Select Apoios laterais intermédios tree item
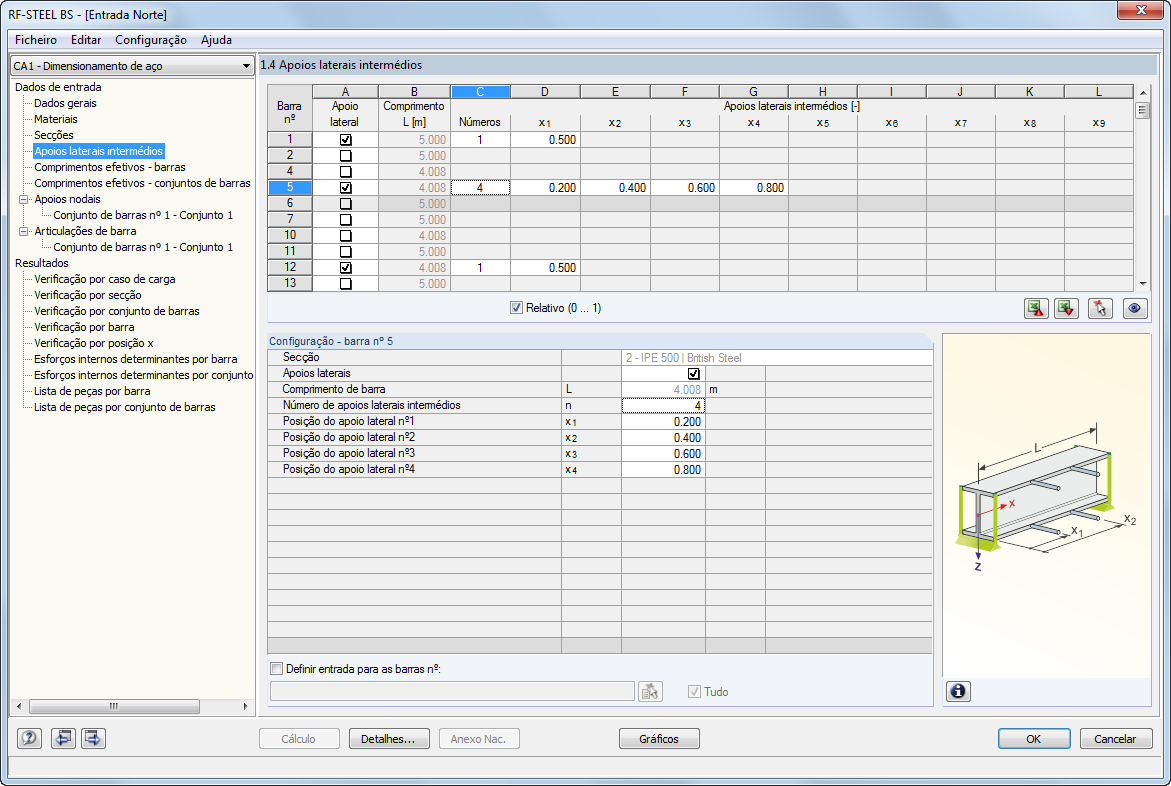This screenshot has width=1171, height=786. 99,151
